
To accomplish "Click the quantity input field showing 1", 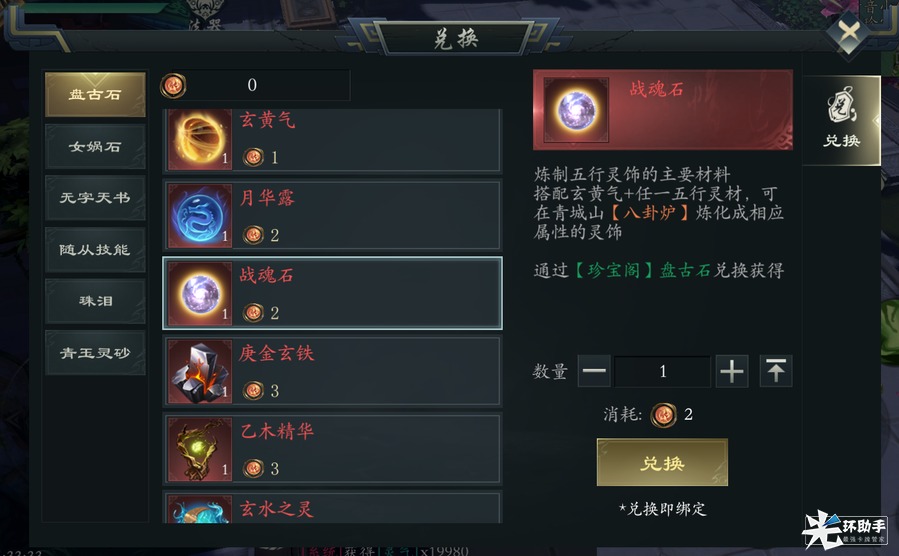I will coord(663,371).
